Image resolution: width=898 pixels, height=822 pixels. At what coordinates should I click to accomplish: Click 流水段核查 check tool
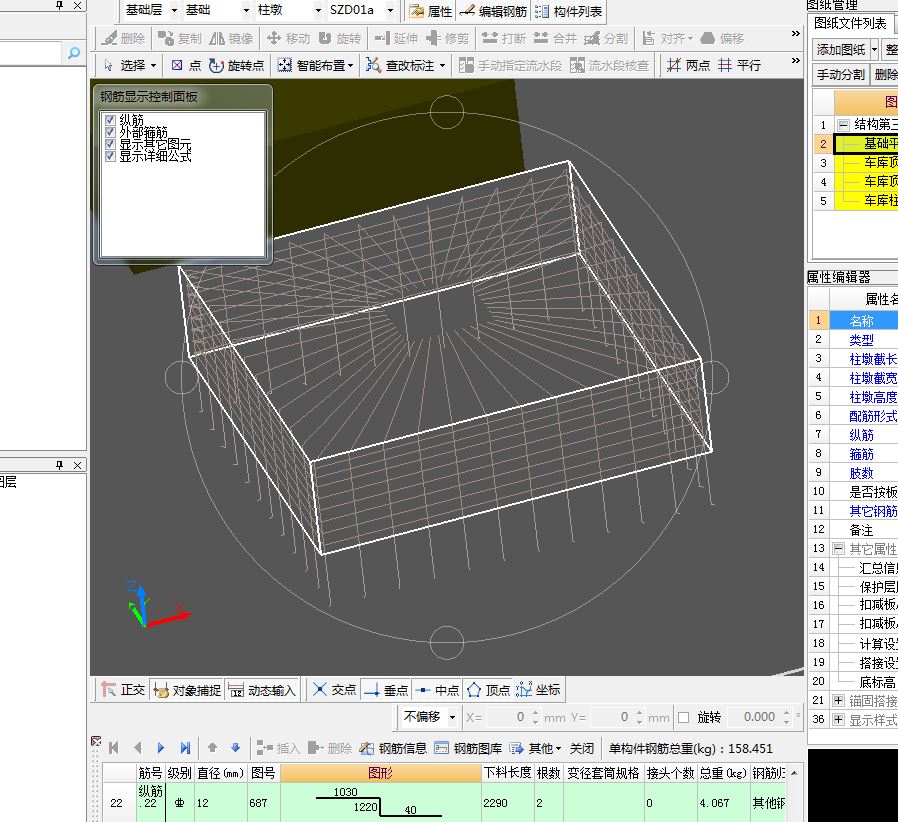(609, 65)
